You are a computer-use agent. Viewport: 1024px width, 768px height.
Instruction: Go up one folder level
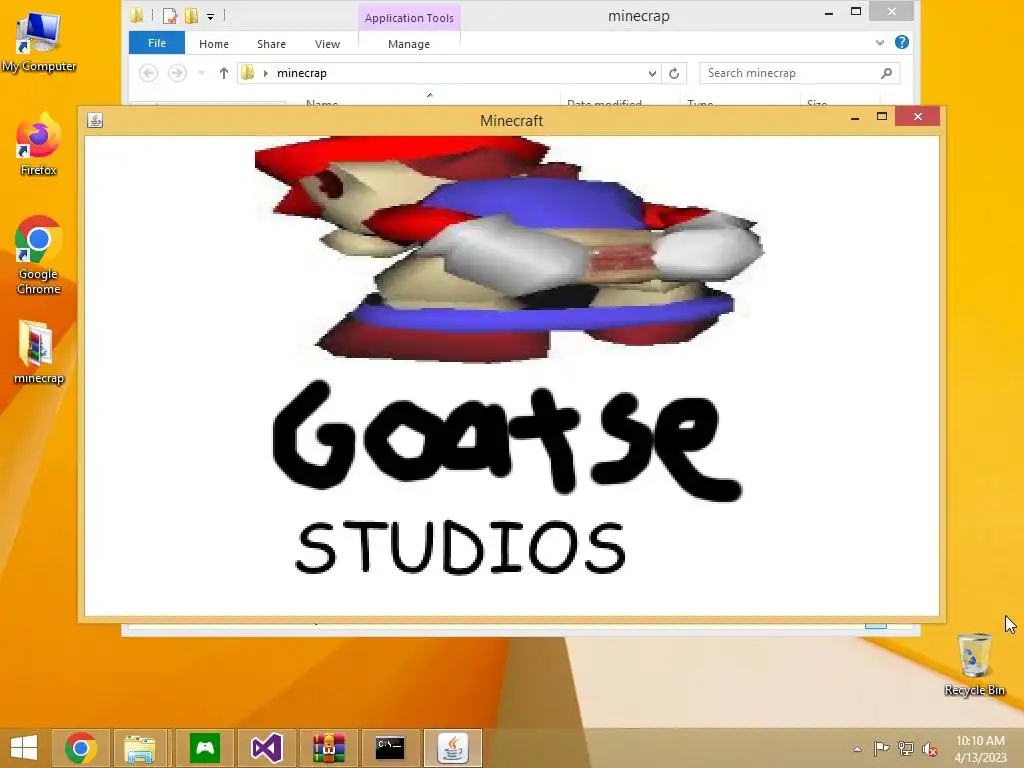point(223,73)
